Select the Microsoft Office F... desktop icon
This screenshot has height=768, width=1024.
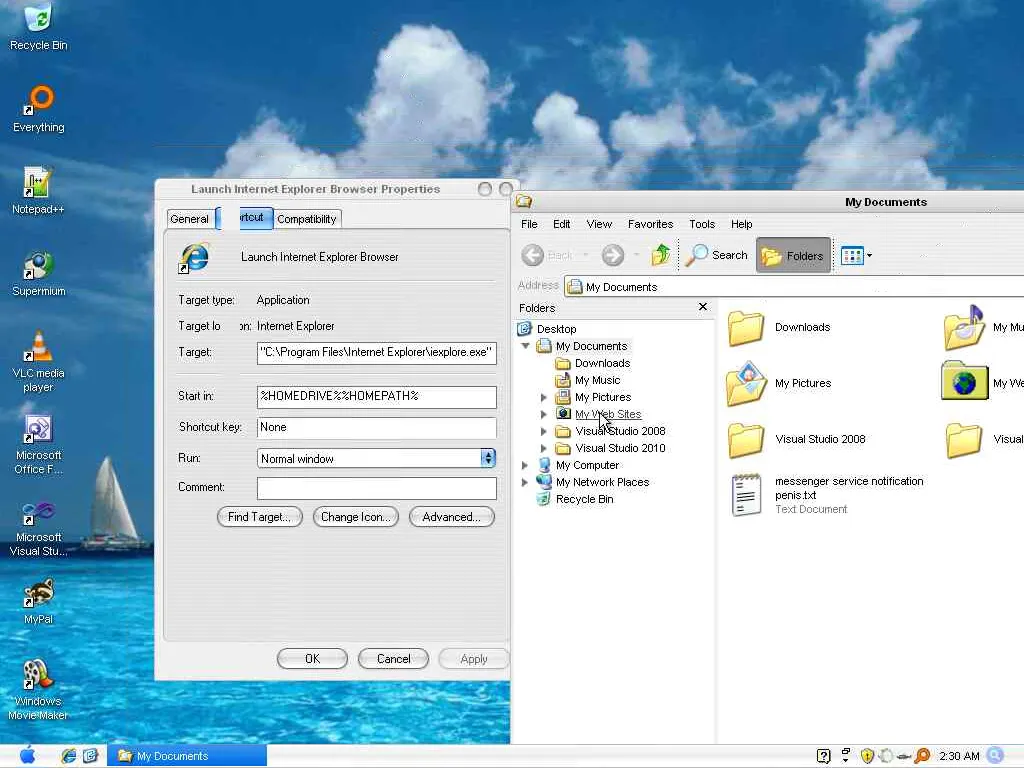39,445
